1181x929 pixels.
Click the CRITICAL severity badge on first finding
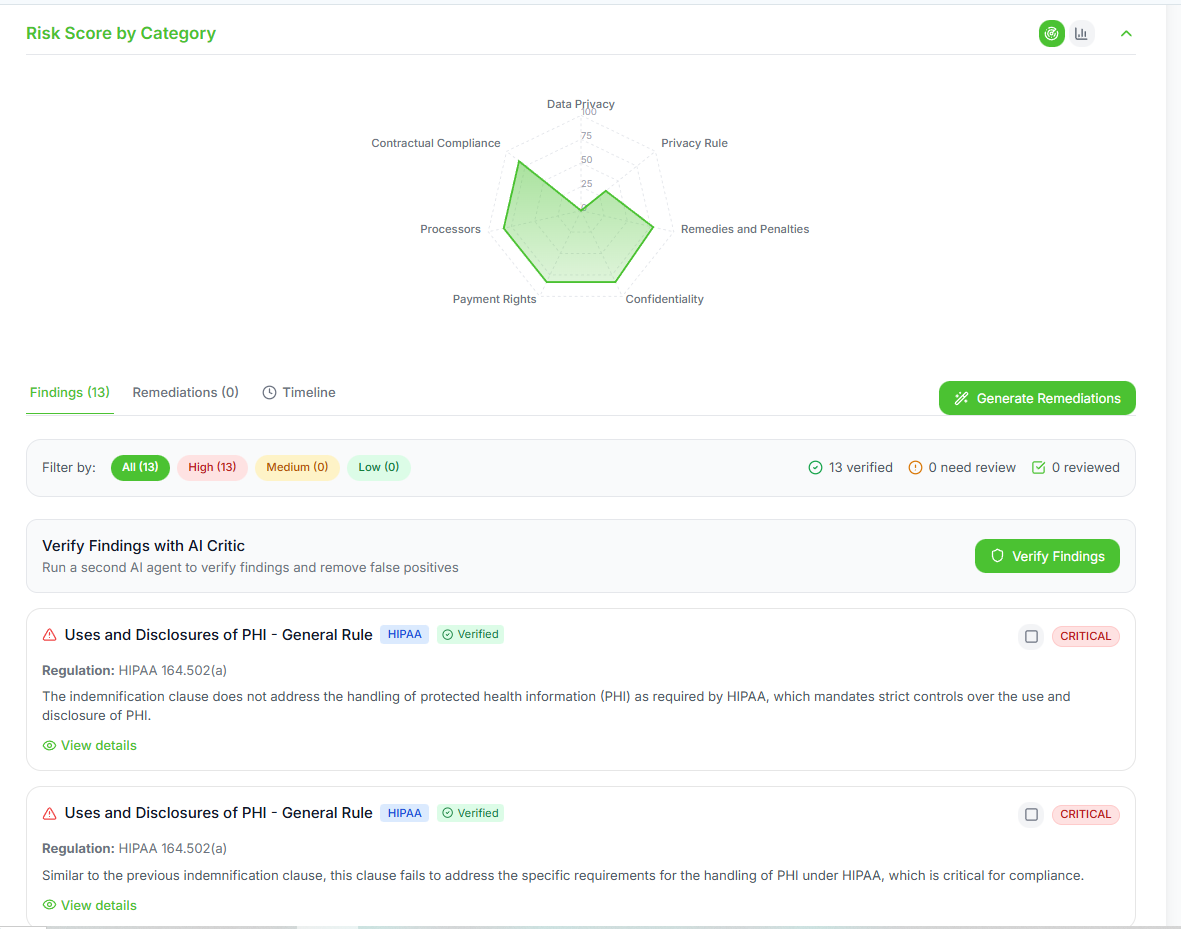coord(1085,636)
